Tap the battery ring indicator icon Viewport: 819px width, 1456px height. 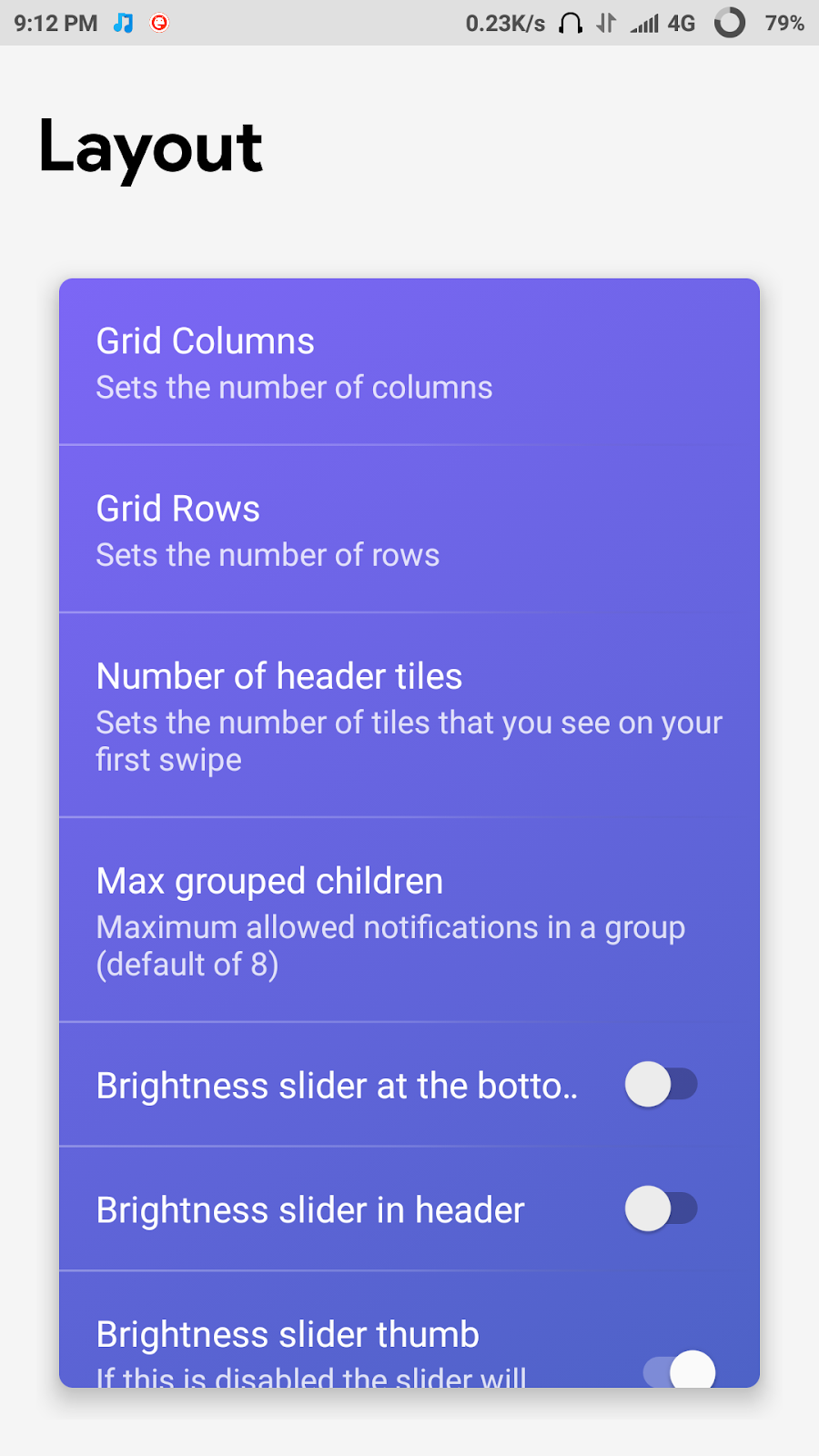click(730, 23)
